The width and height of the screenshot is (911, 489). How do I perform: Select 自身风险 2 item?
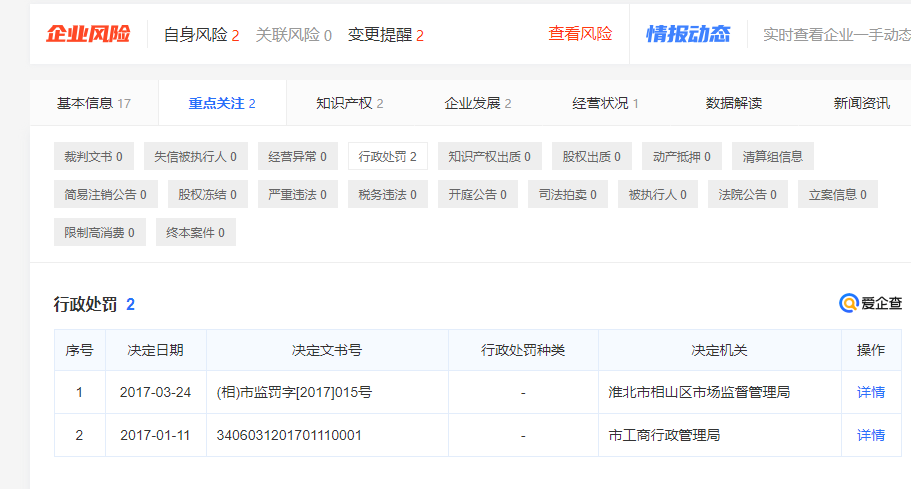click(x=201, y=35)
